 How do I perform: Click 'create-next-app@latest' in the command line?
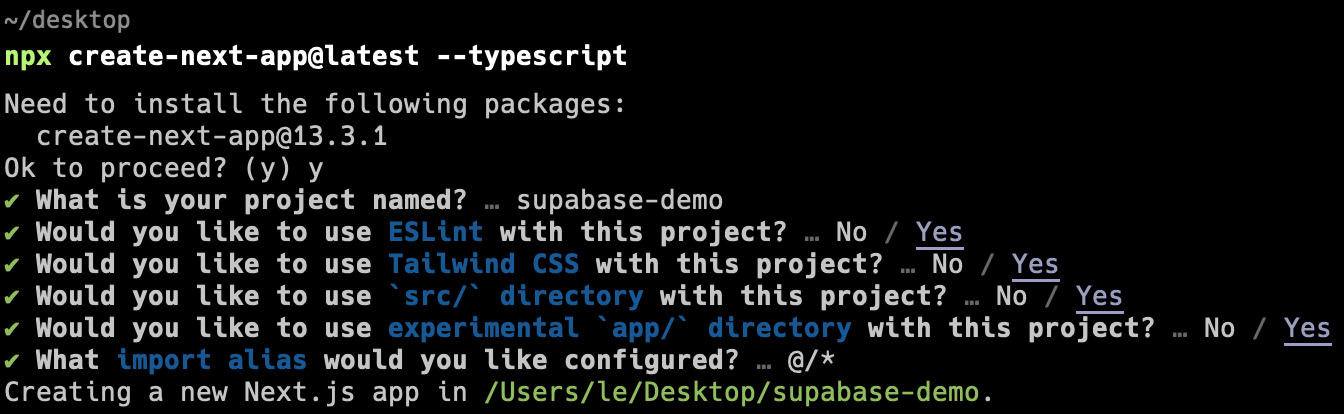pos(243,56)
